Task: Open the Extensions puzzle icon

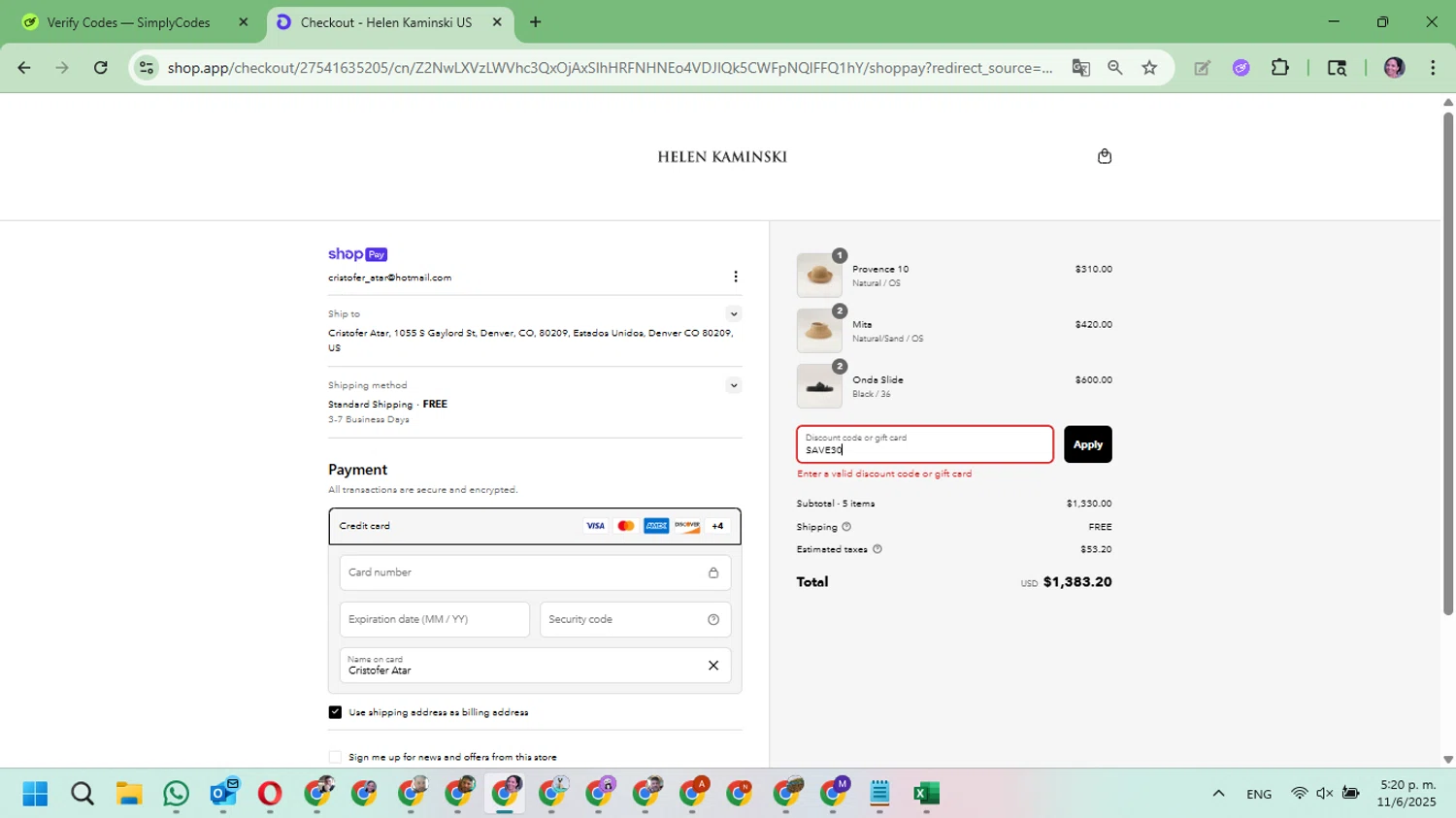Action: click(x=1280, y=67)
